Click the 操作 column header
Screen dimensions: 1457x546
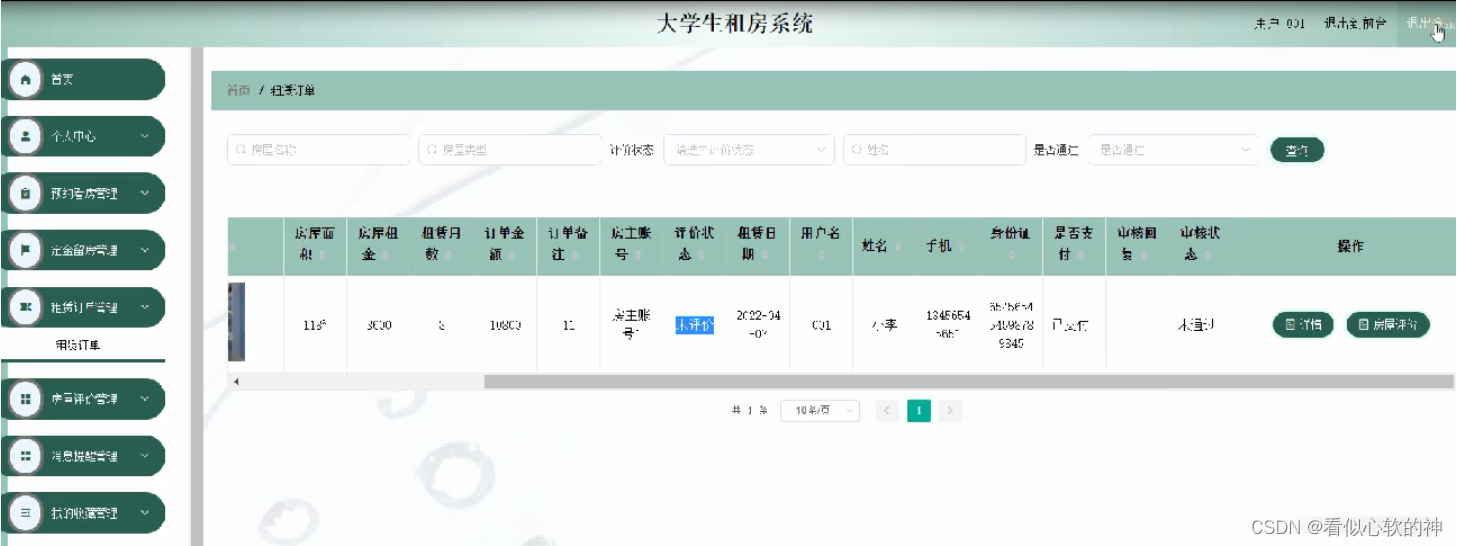(1350, 246)
